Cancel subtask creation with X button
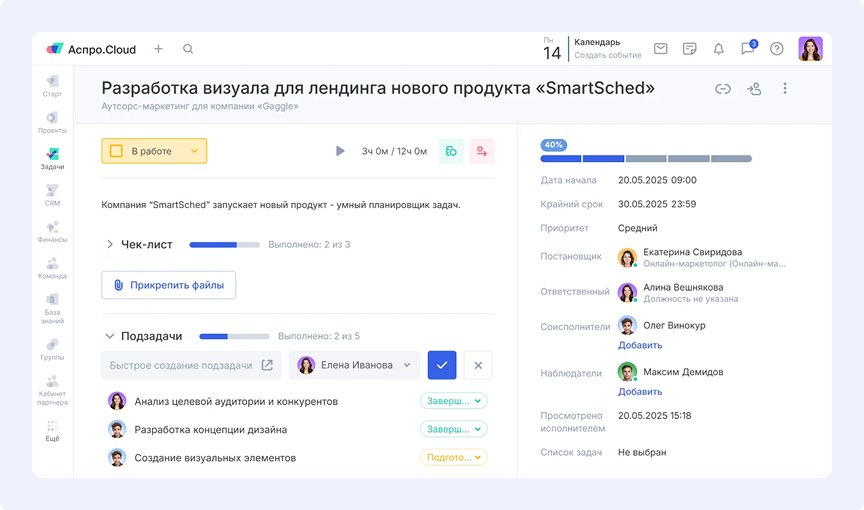Image resolution: width=864 pixels, height=510 pixels. 478,365
